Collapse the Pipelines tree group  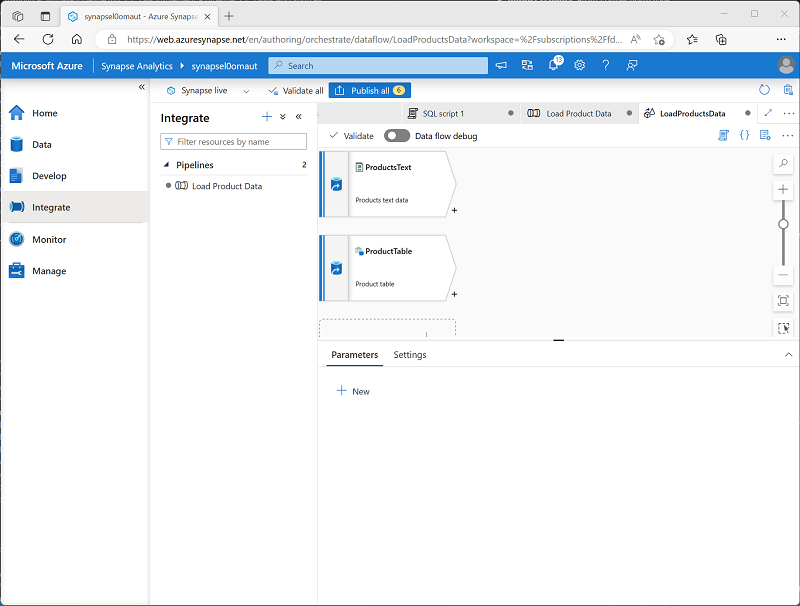coord(166,165)
